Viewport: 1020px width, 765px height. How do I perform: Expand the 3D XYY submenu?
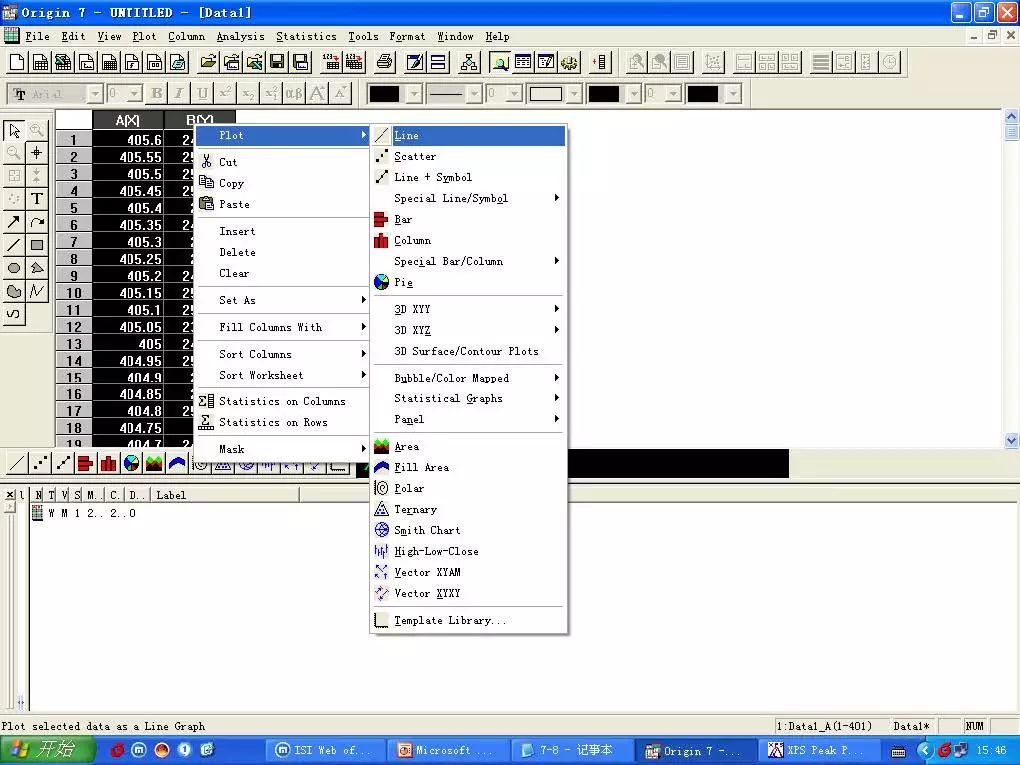pos(468,309)
